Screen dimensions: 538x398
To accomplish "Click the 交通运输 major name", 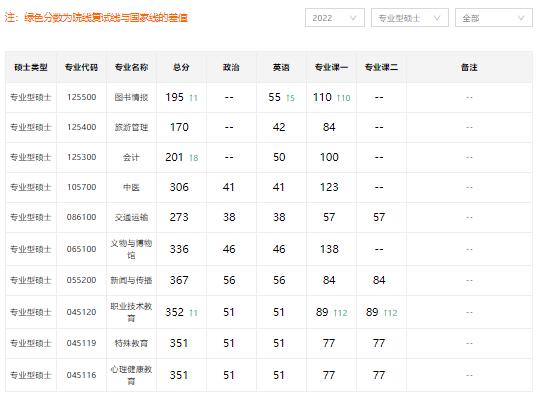I will click(x=131, y=217).
